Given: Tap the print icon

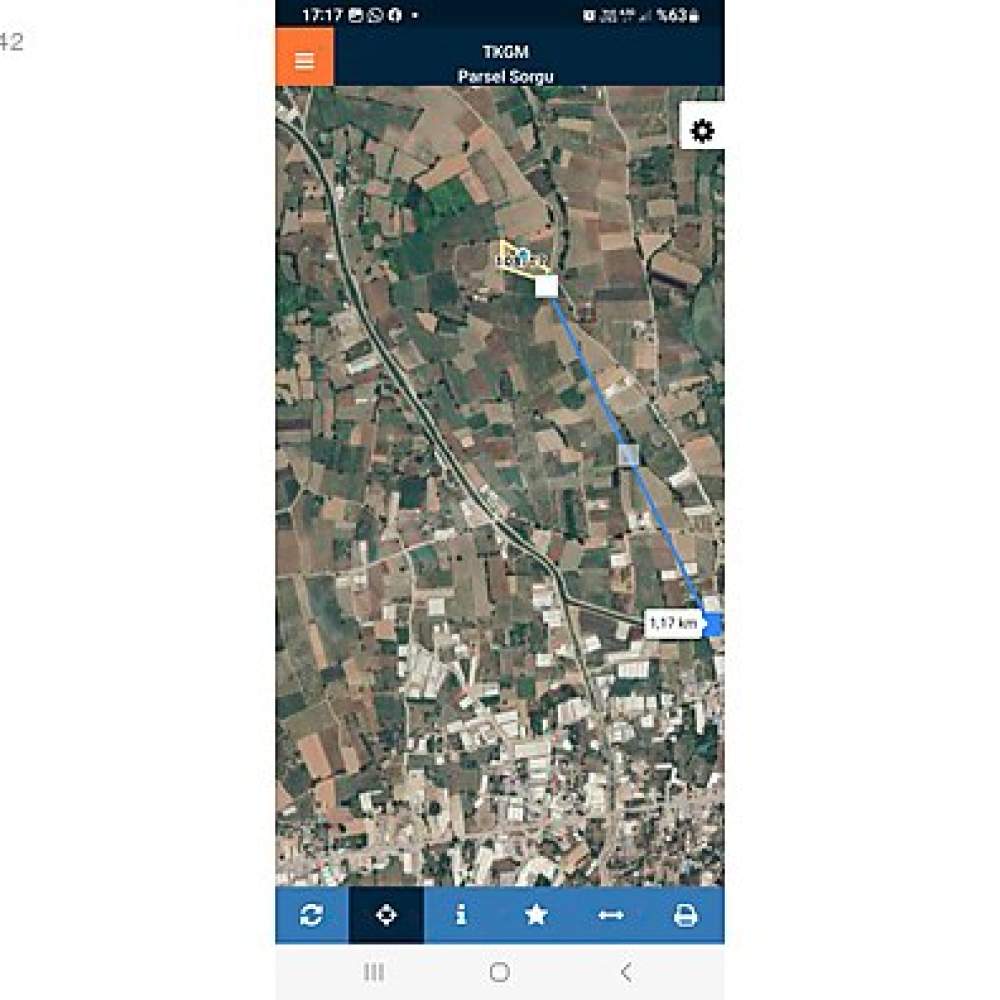Looking at the screenshot, I should (686, 915).
